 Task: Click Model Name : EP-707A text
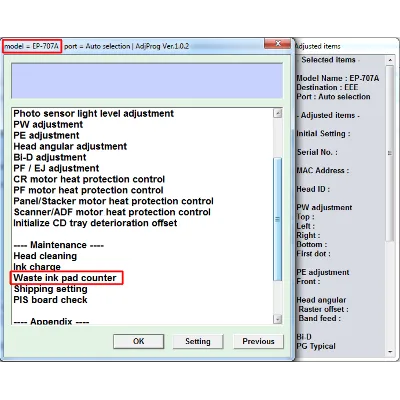point(338,78)
